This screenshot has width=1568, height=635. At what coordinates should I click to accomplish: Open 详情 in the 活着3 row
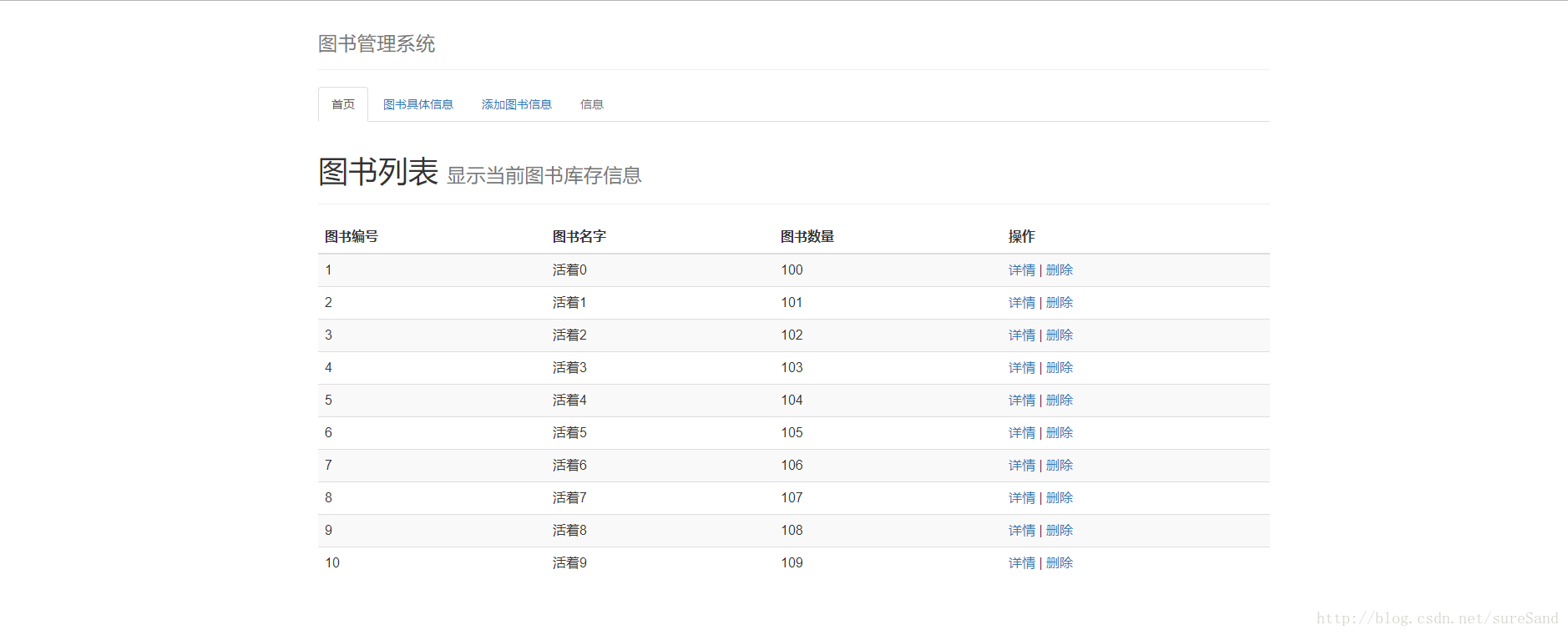click(1022, 368)
